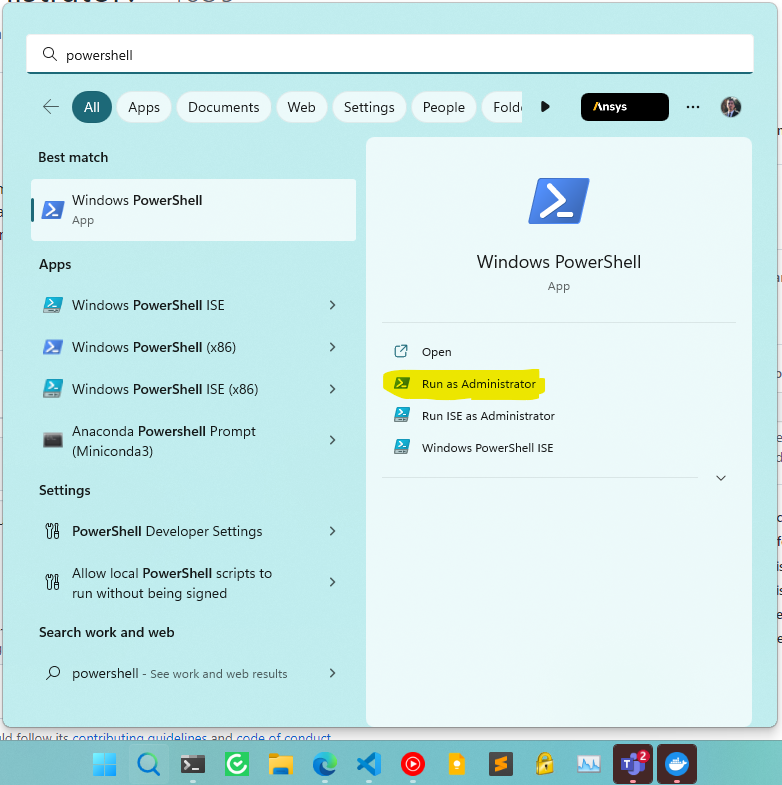Screen dimensions: 782x785
Task: Click Run ISE as Administrator
Action: click(488, 416)
